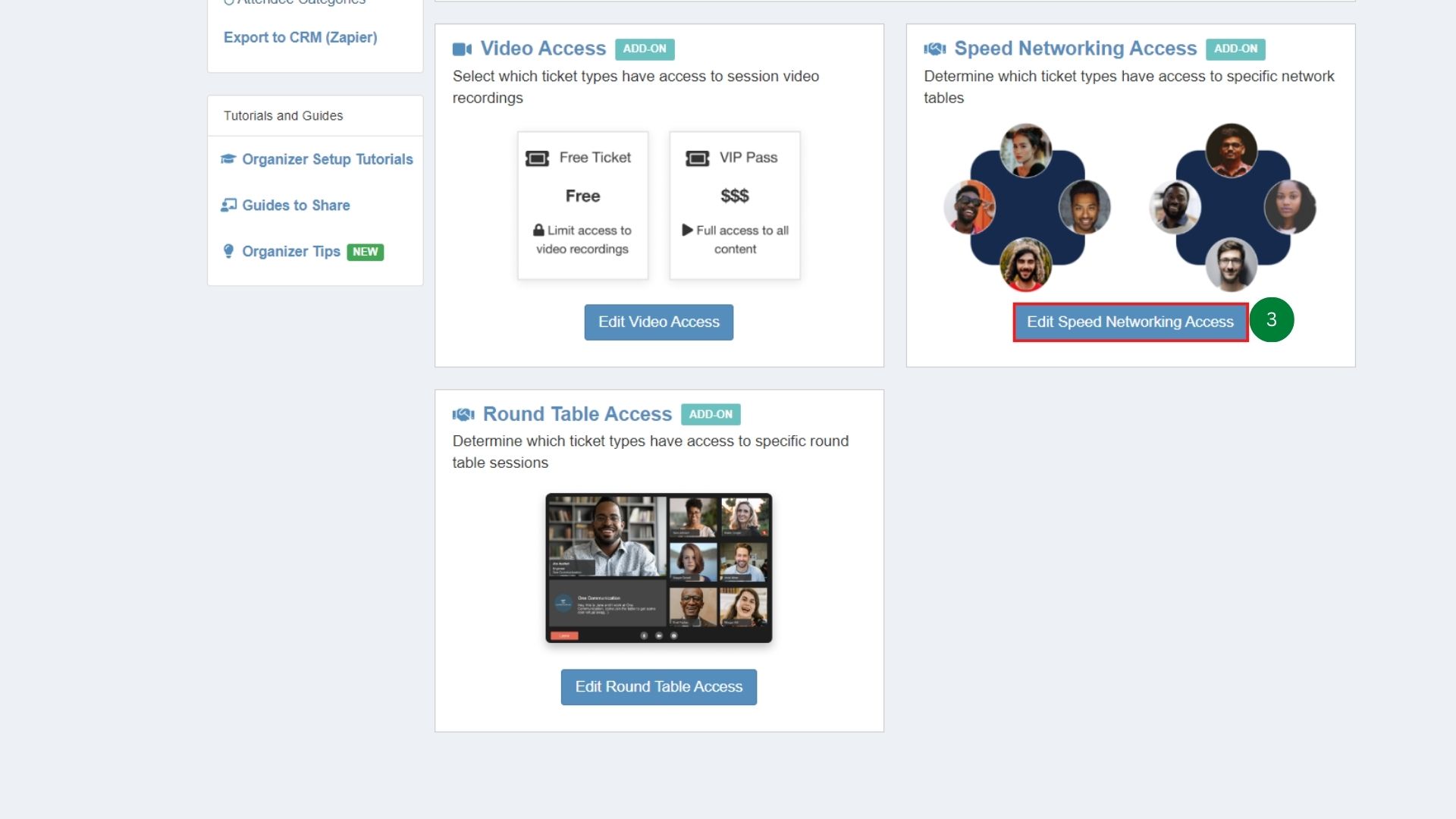Viewport: 1456px width, 819px height.
Task: Click the ADD-ON badge beside Round Table Access
Action: click(711, 414)
